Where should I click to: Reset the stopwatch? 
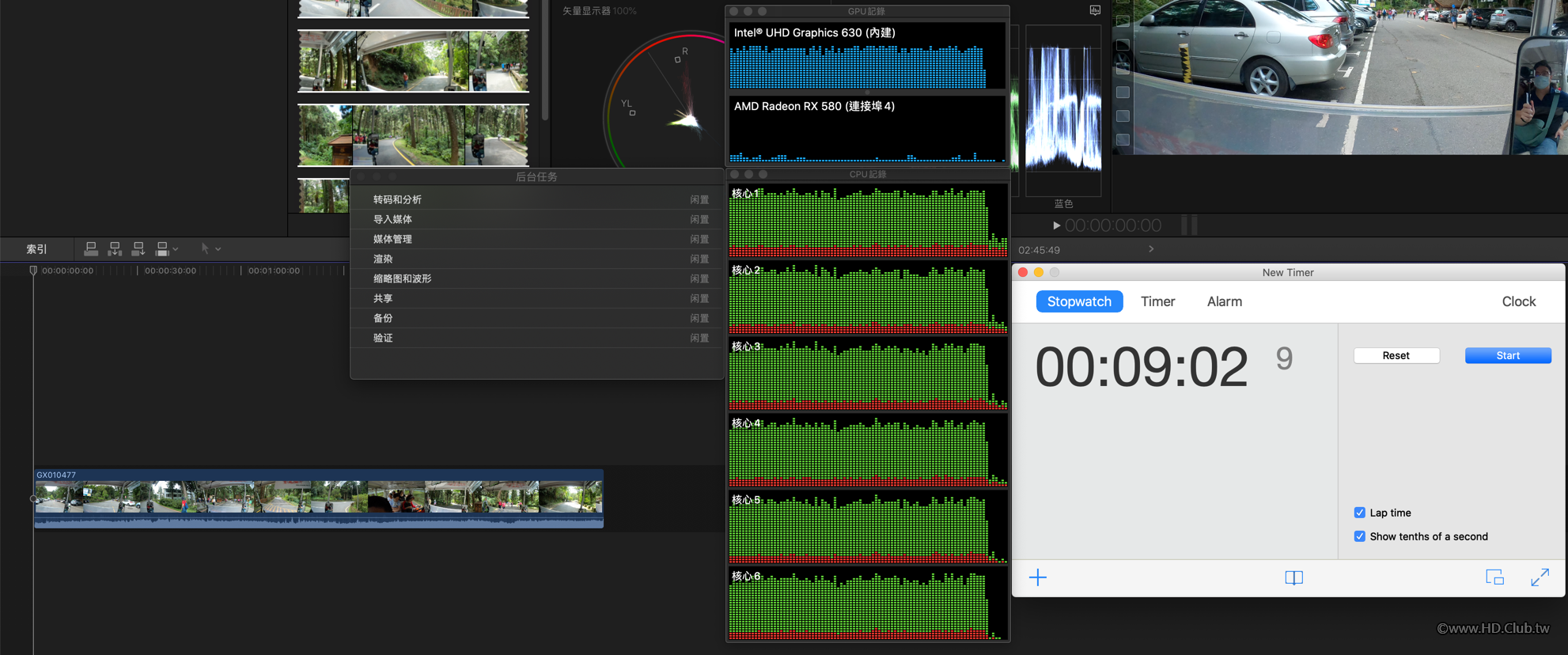coord(1396,355)
